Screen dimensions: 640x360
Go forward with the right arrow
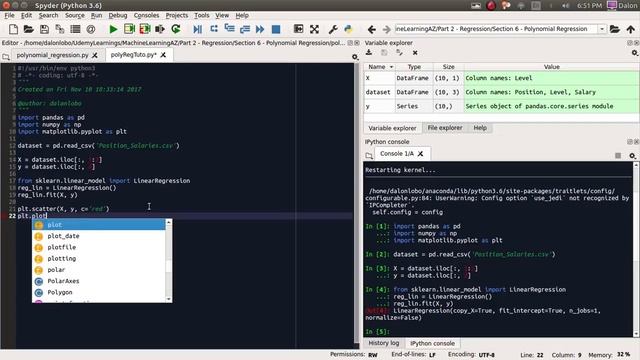(387, 29)
